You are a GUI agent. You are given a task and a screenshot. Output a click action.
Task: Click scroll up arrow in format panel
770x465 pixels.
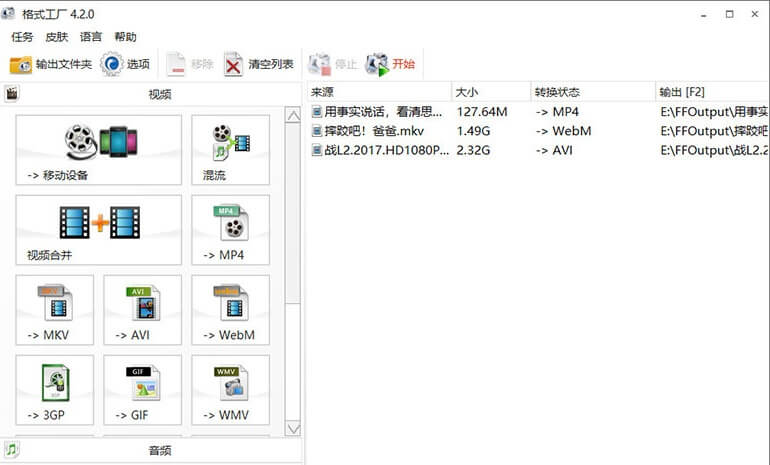click(293, 115)
